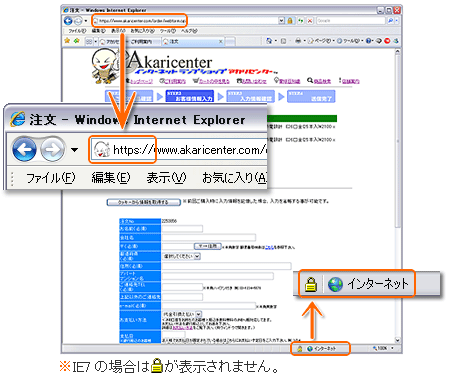Click the padlock icon beside the address bar
The width and height of the screenshot is (452, 379).
290,21
